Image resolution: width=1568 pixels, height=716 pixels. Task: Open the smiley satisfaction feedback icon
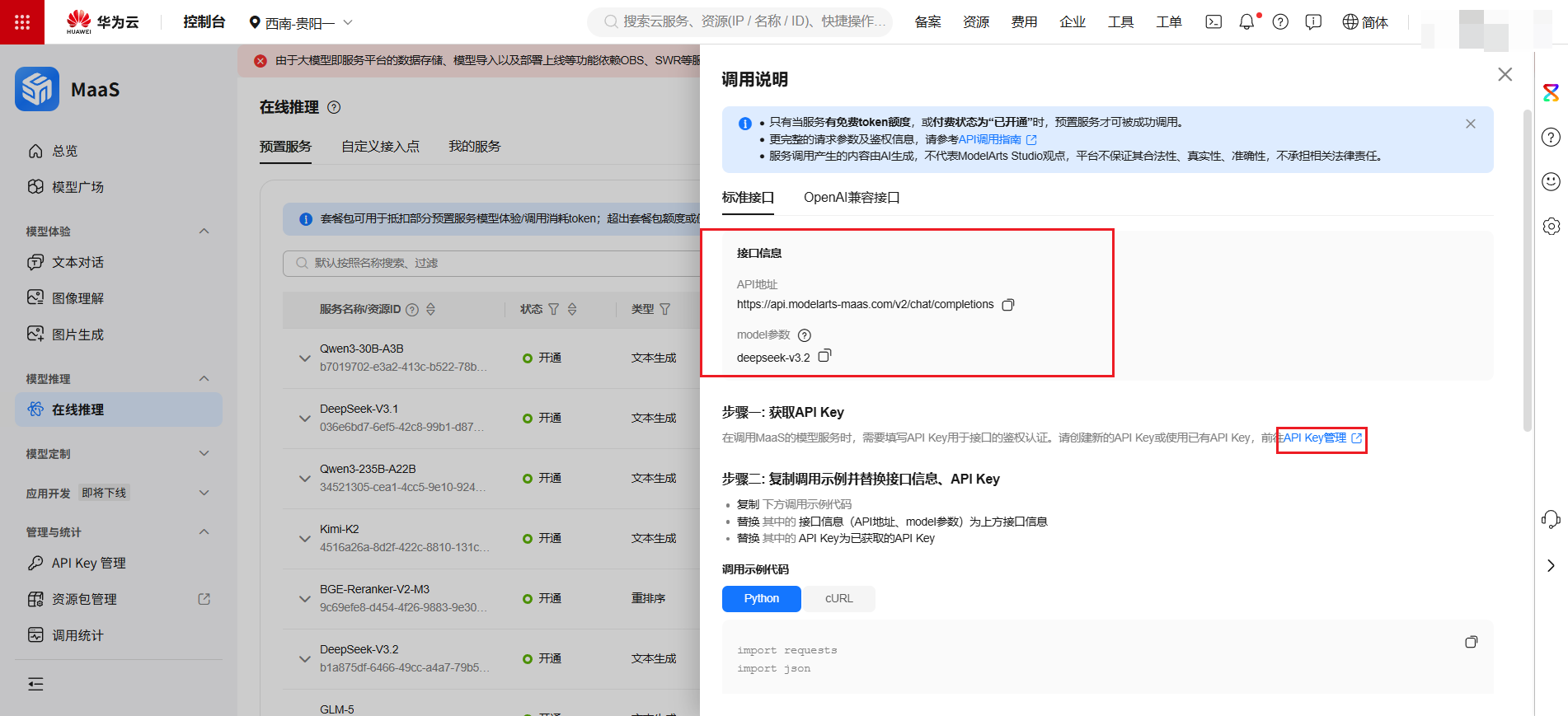[x=1551, y=181]
